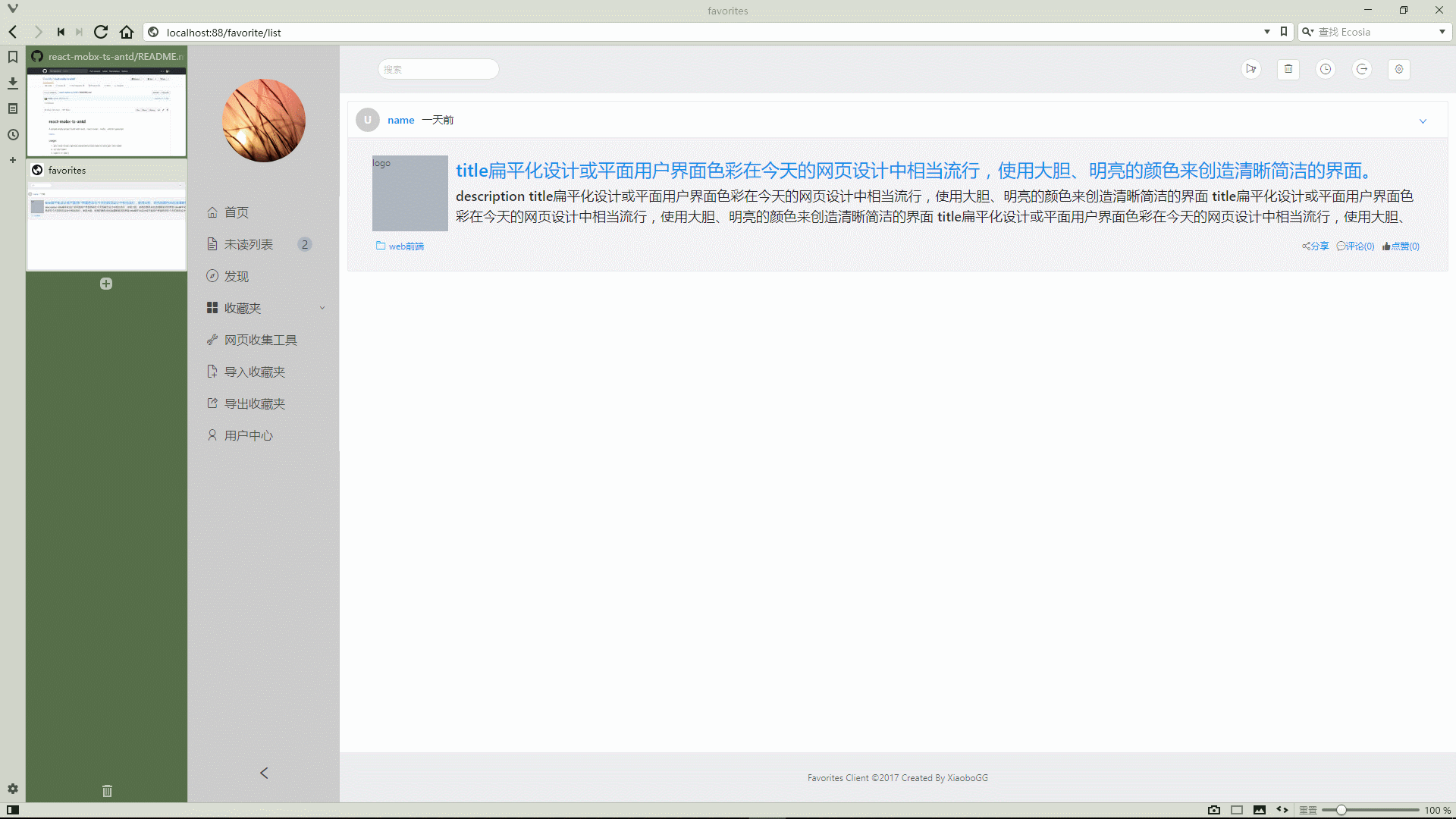Click the 点赞(0) like link

(x=1401, y=246)
